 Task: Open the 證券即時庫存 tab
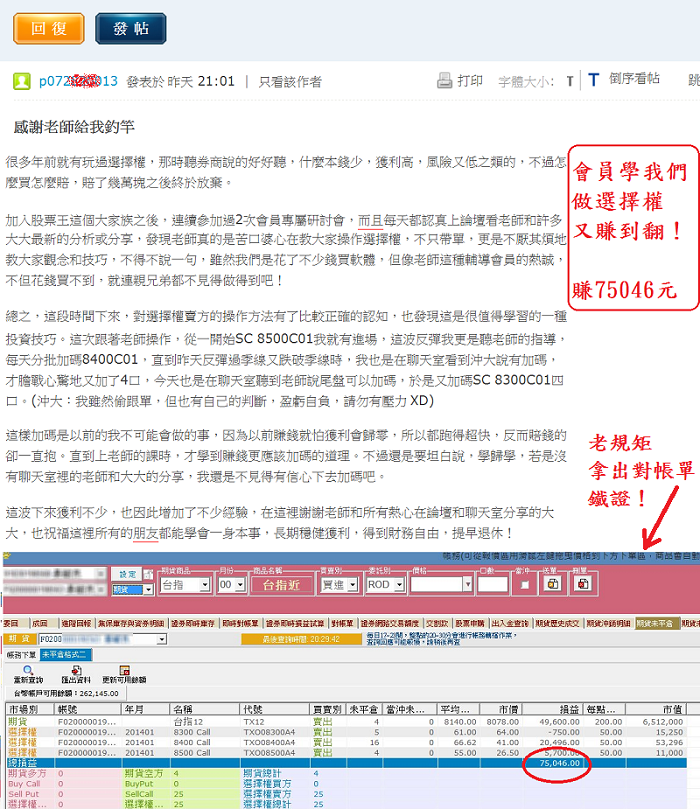pos(193,623)
